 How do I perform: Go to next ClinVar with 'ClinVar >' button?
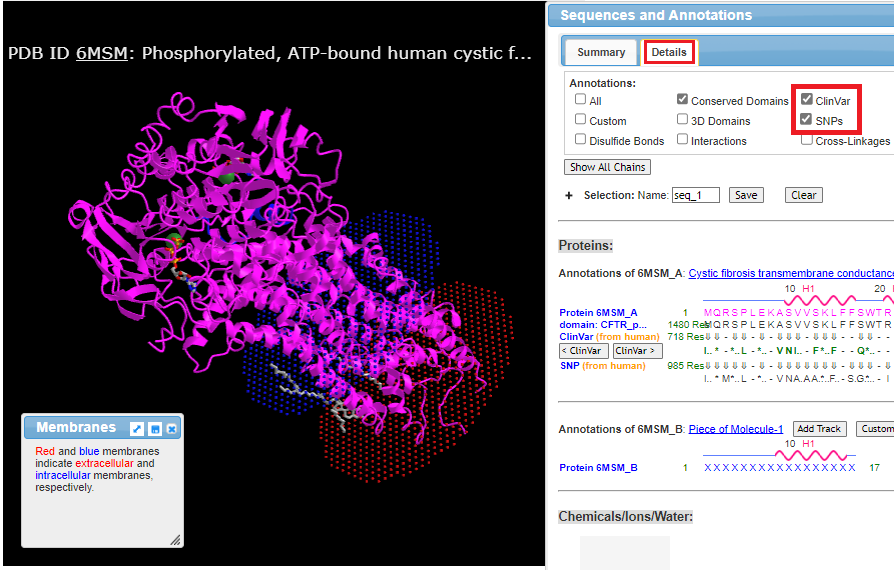pos(637,351)
